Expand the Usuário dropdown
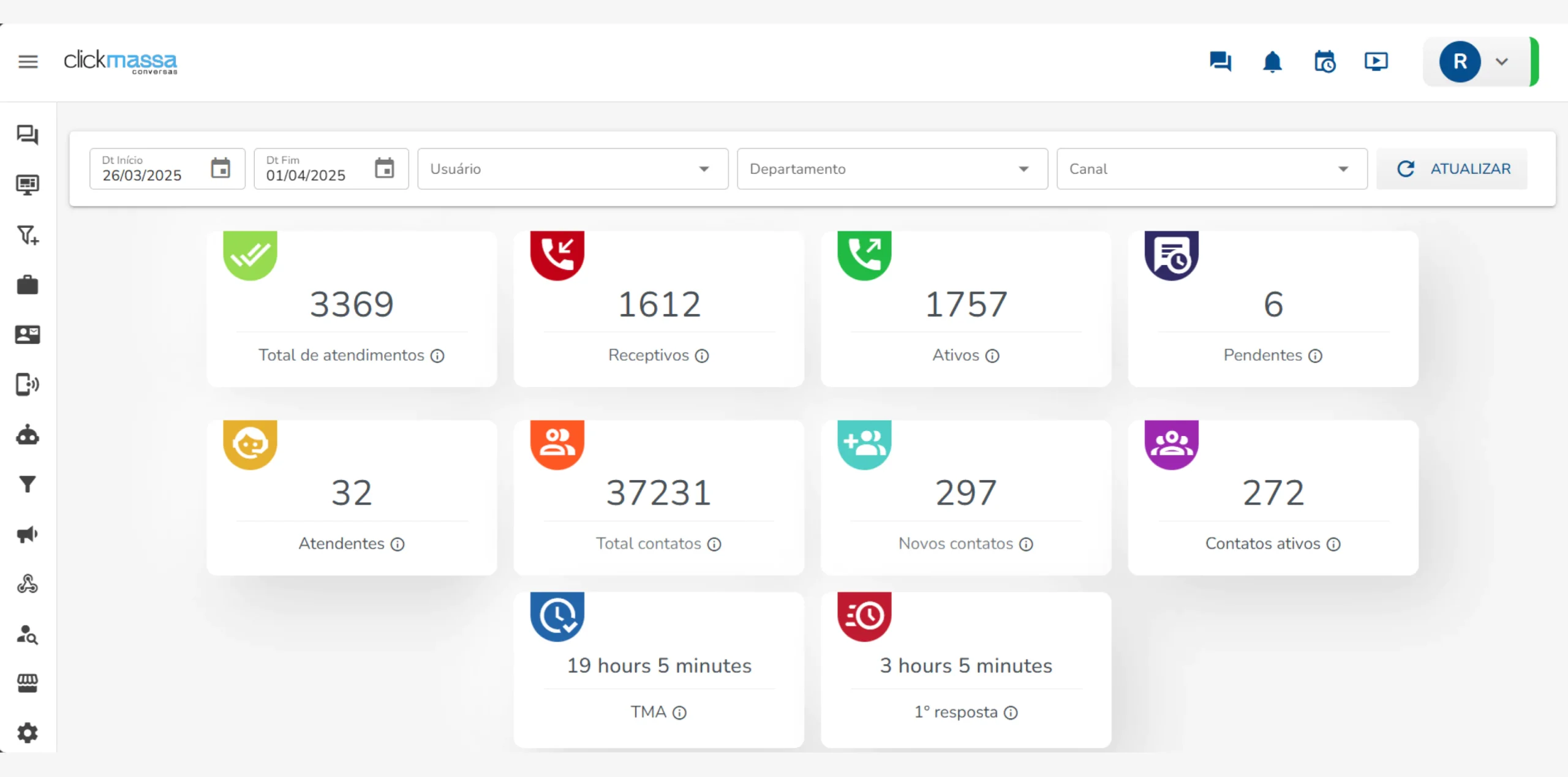 (572, 169)
